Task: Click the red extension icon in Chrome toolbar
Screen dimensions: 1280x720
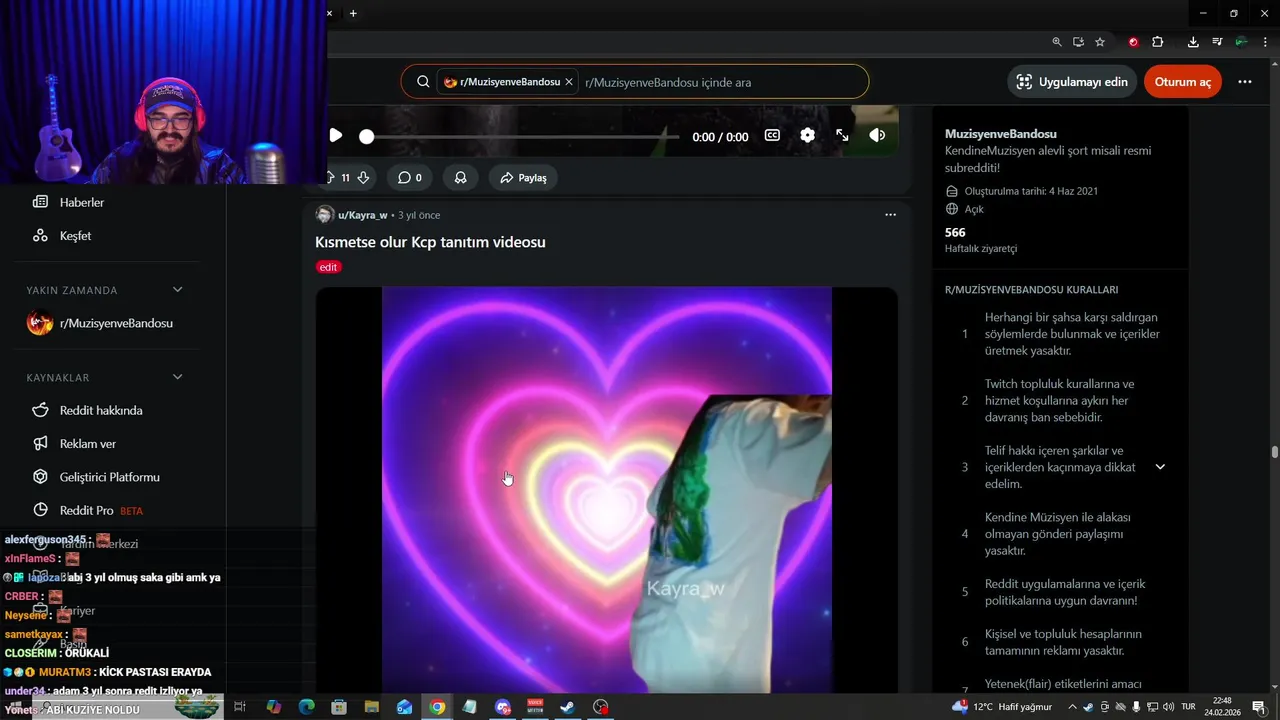Action: click(1133, 42)
